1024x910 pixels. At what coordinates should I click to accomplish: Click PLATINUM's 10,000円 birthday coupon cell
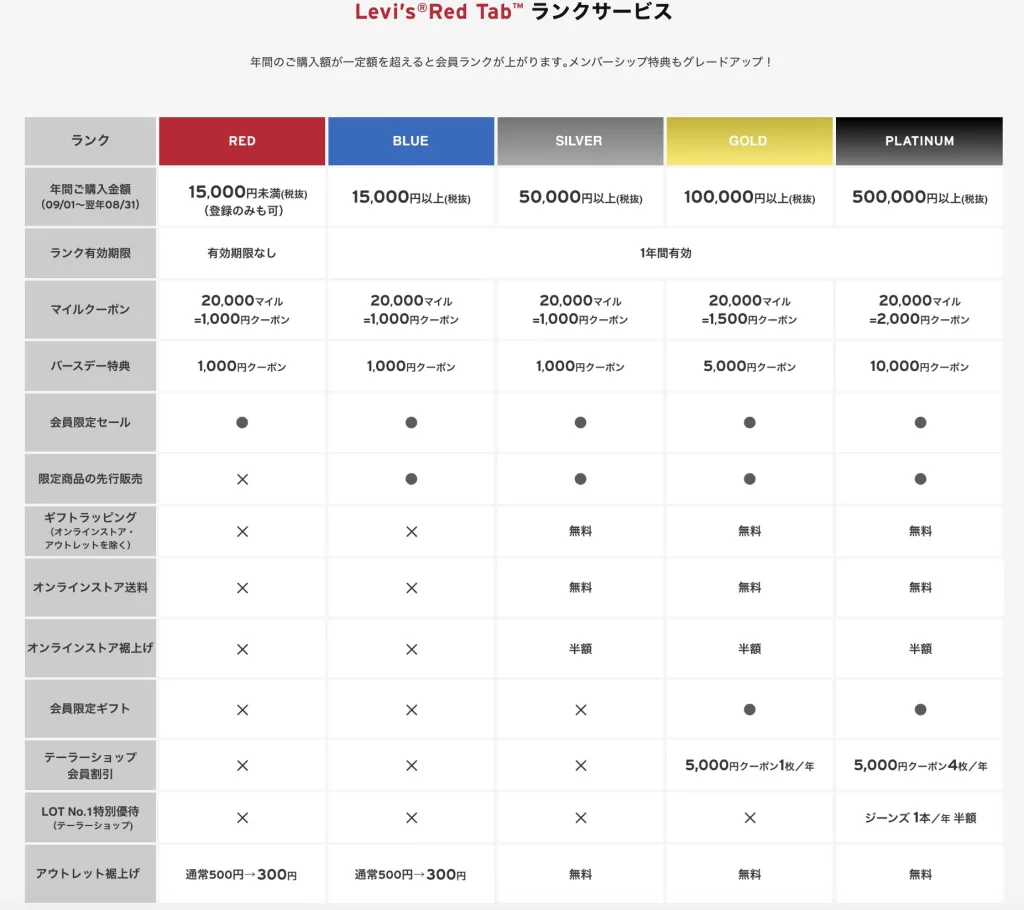(919, 367)
